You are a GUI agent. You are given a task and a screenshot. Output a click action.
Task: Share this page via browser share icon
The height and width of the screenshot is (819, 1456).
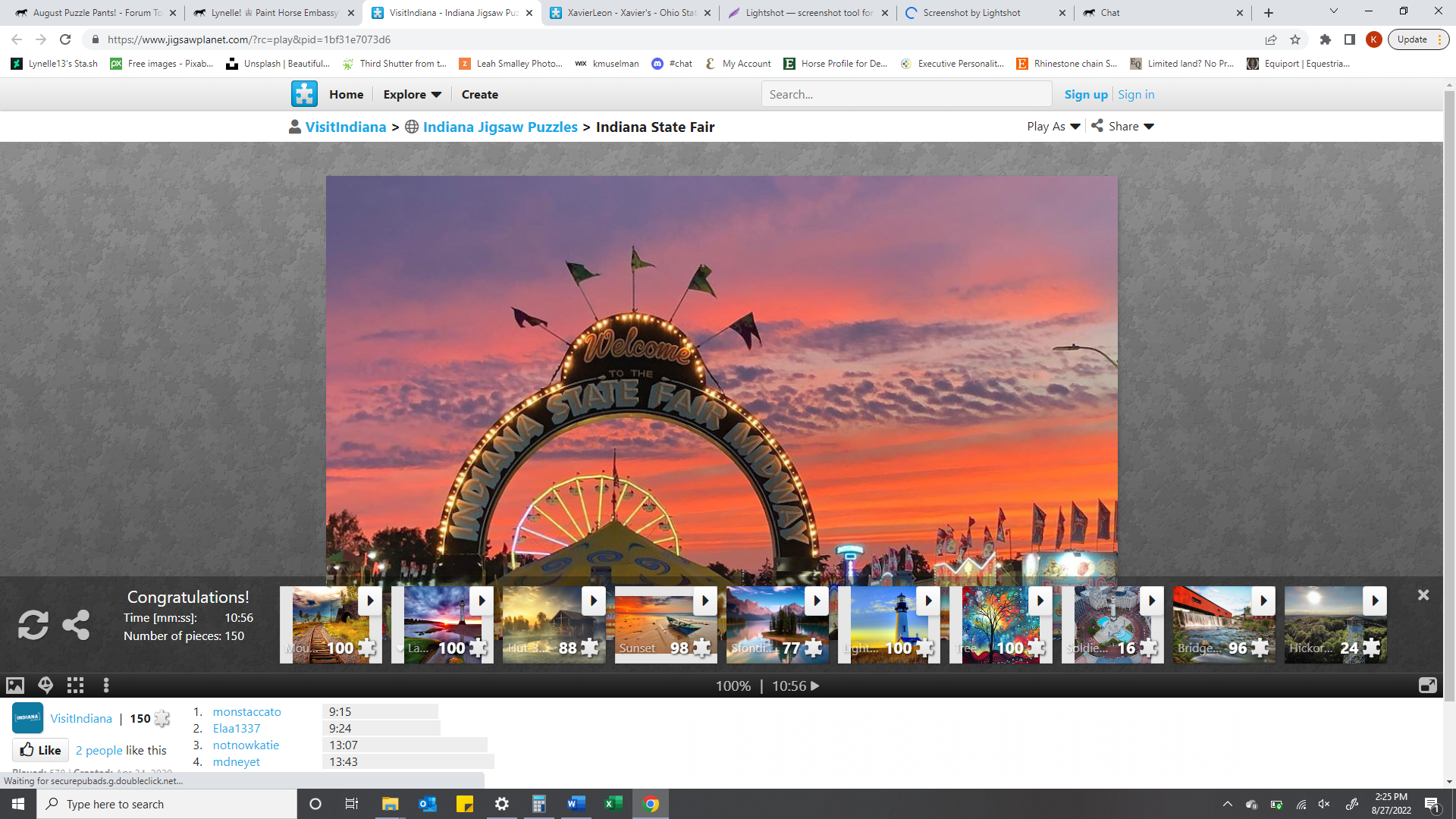1271,39
